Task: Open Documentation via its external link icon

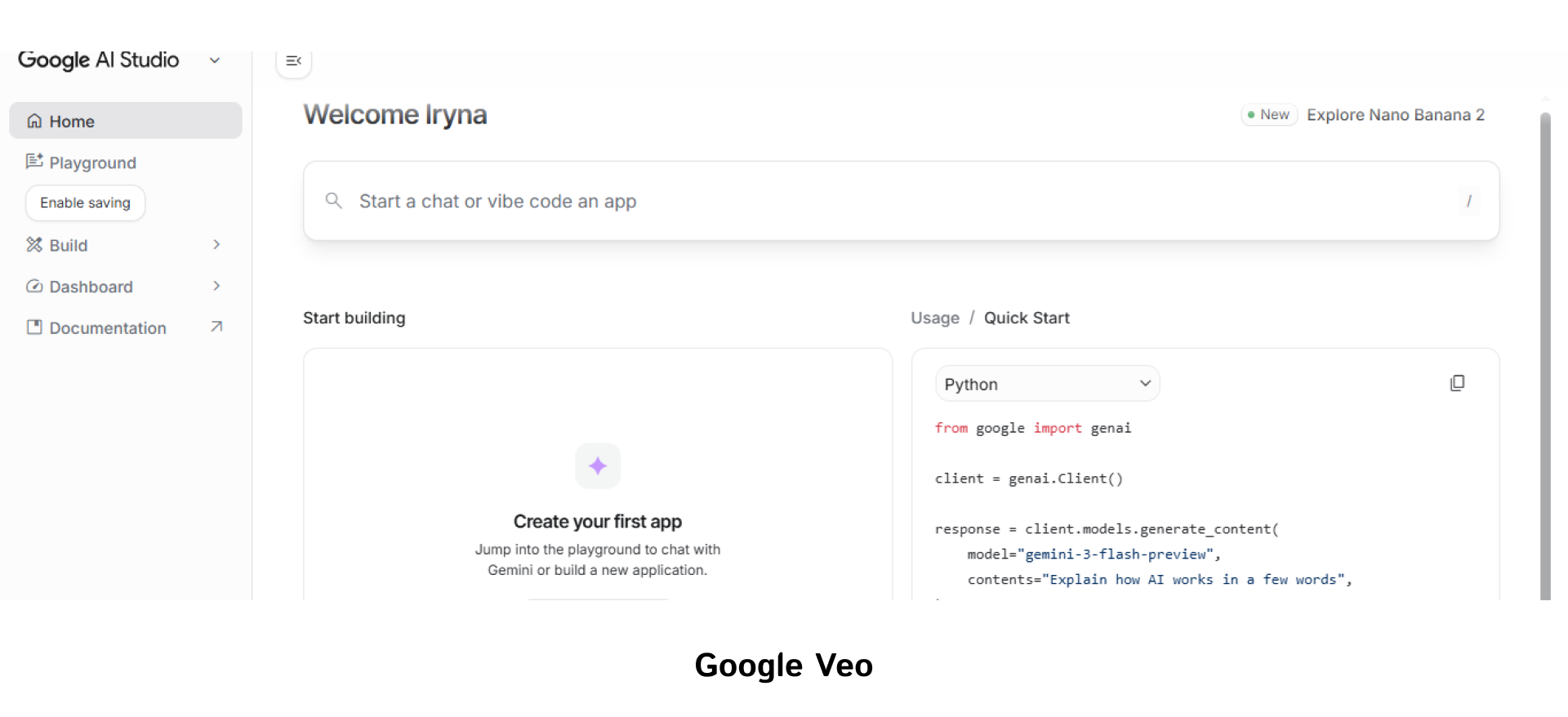Action: point(216,327)
